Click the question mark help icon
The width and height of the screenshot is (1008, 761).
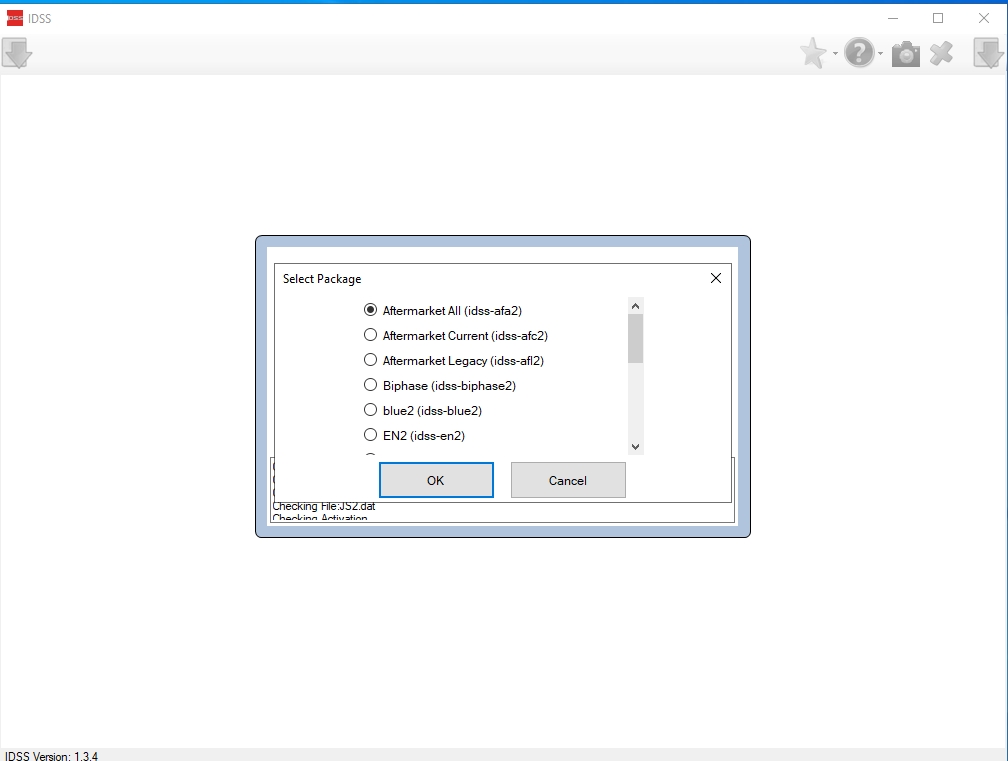(x=858, y=53)
